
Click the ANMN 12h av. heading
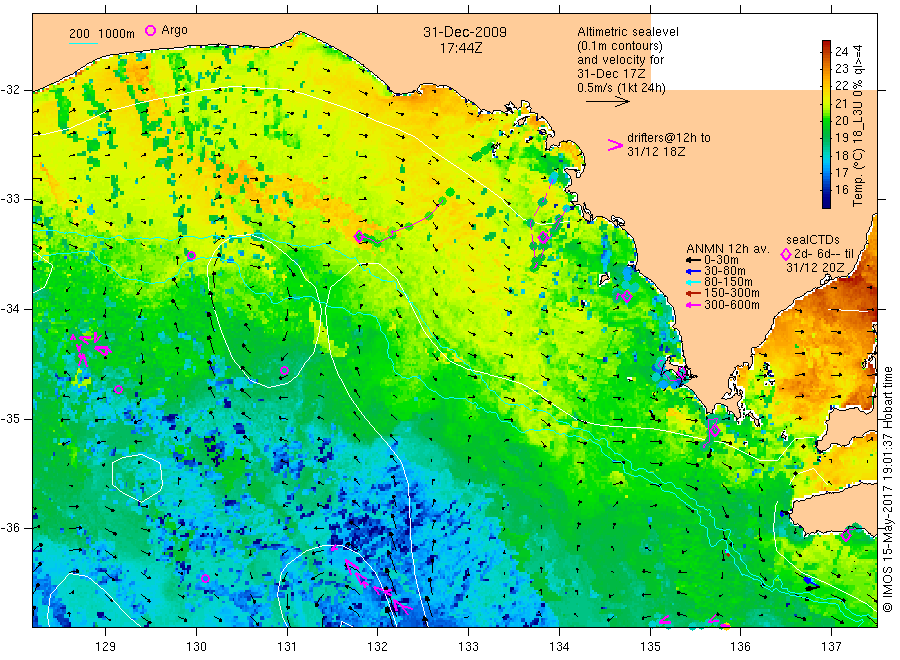[x=728, y=249]
